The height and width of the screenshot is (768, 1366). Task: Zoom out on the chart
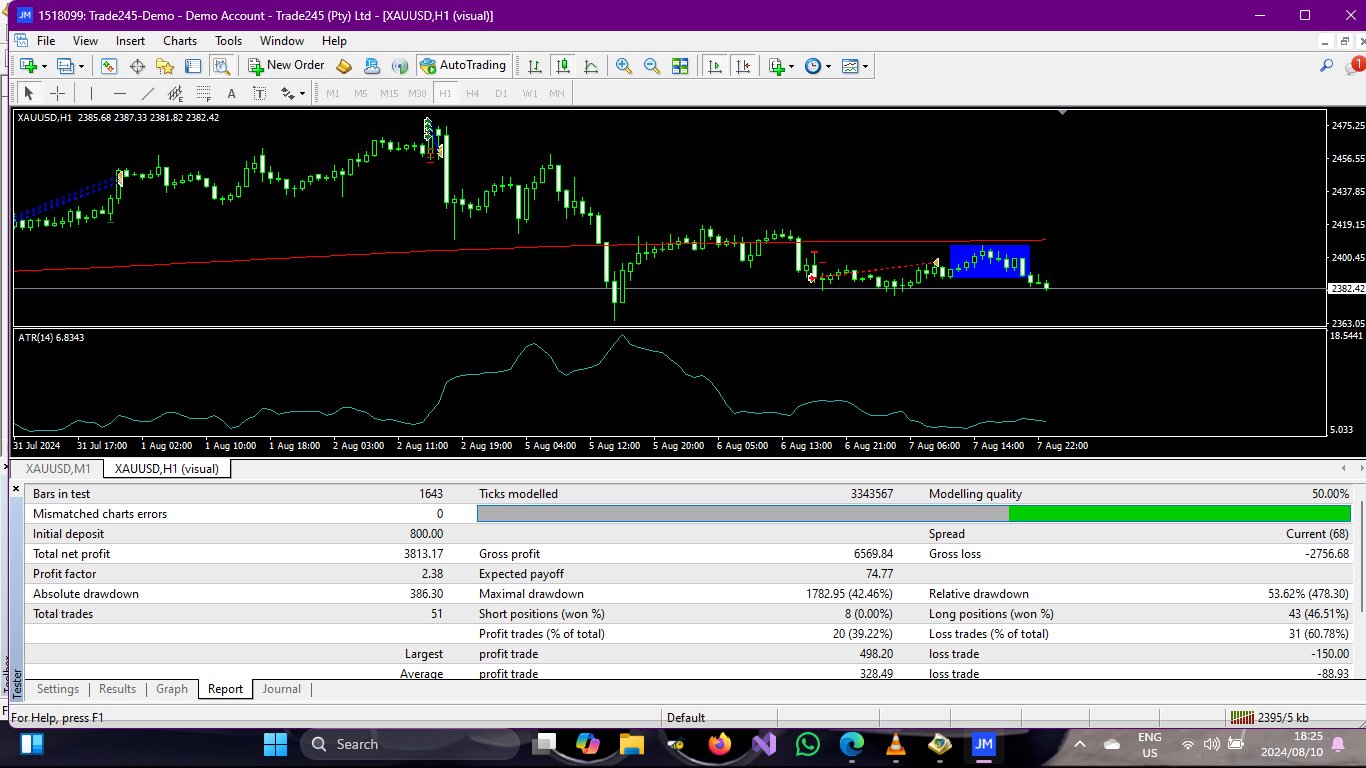(x=652, y=66)
